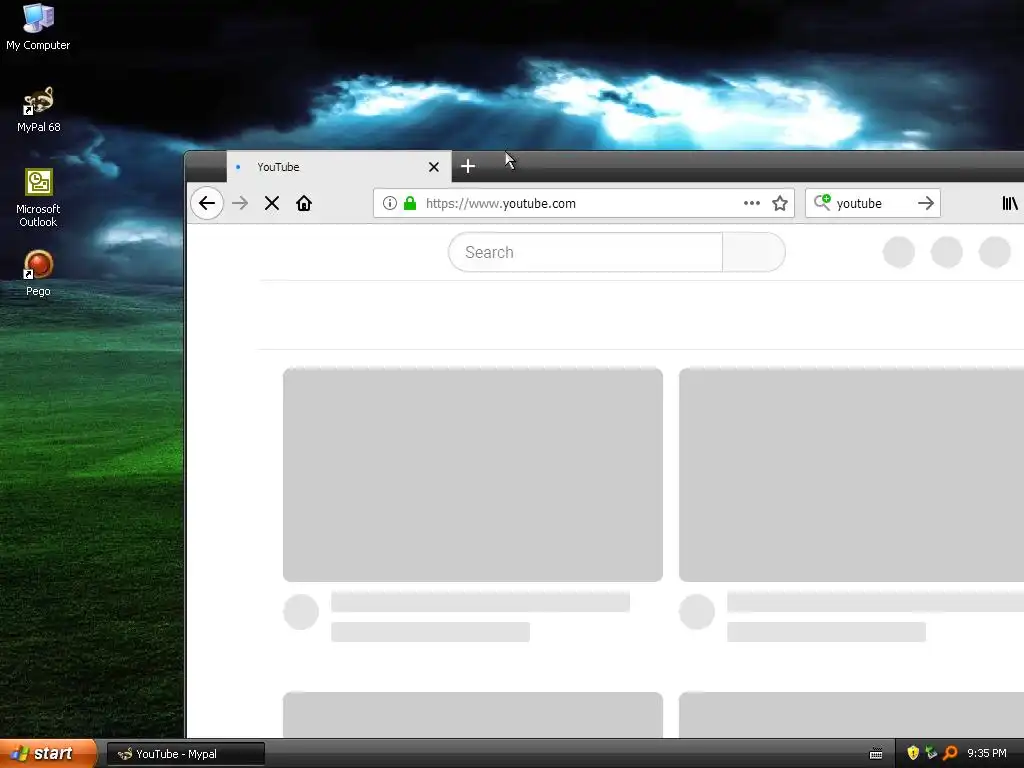Select the YouTube browser tab
Screen dimensions: 1024x768
coord(339,167)
